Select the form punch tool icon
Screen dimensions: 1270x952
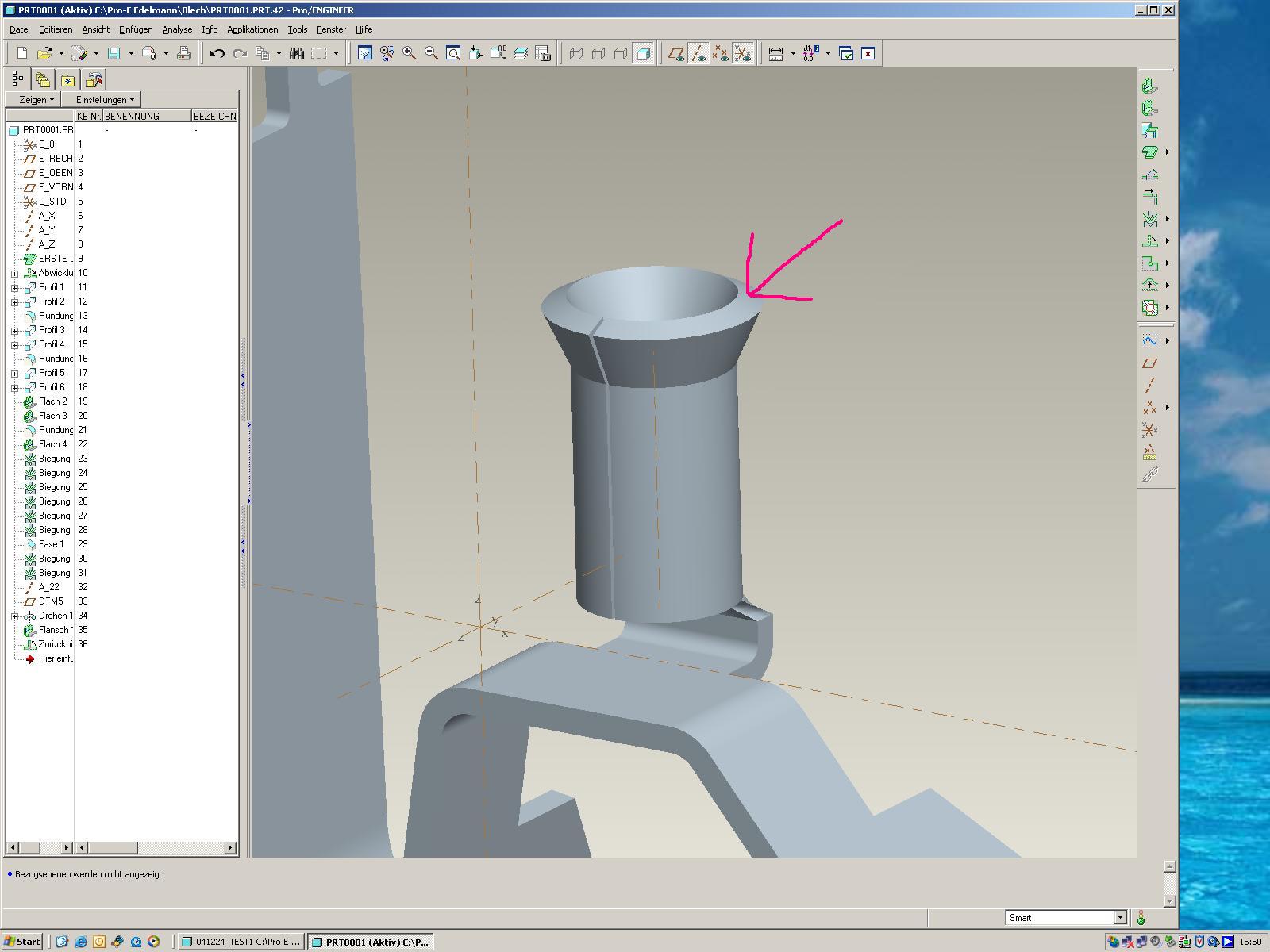tap(1149, 286)
